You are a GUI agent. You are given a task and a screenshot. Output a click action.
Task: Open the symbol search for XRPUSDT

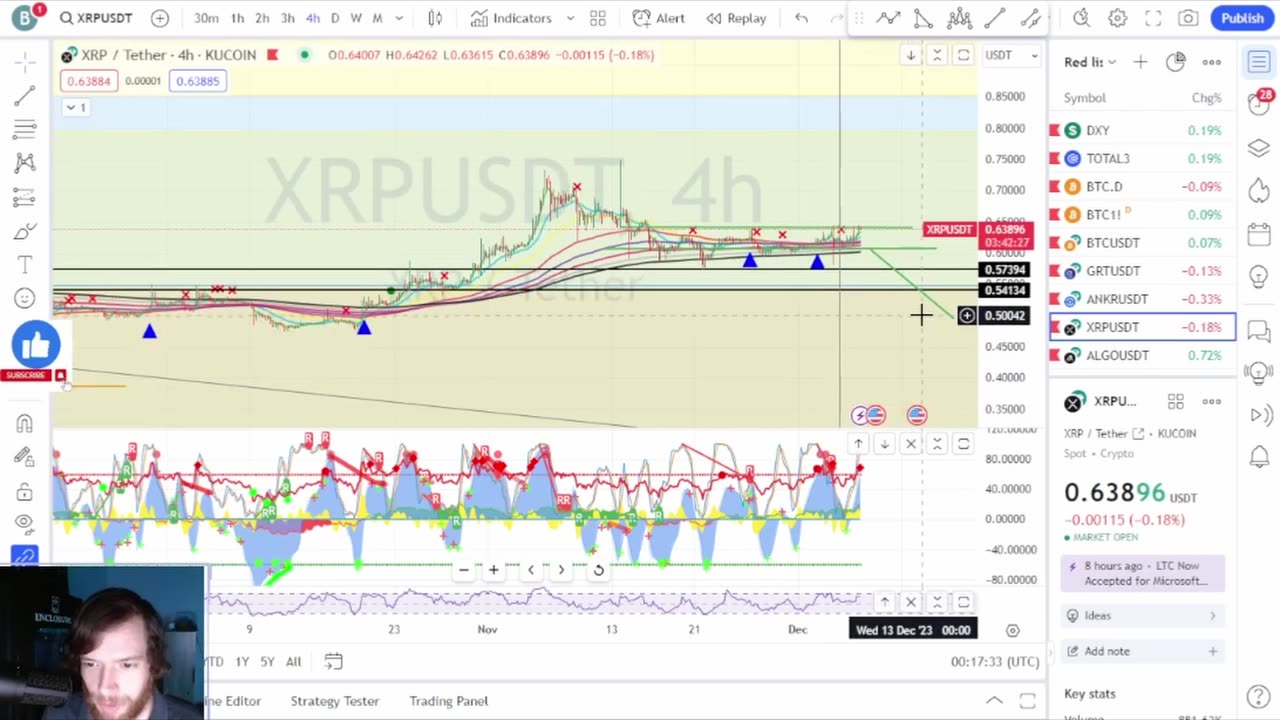click(96, 18)
